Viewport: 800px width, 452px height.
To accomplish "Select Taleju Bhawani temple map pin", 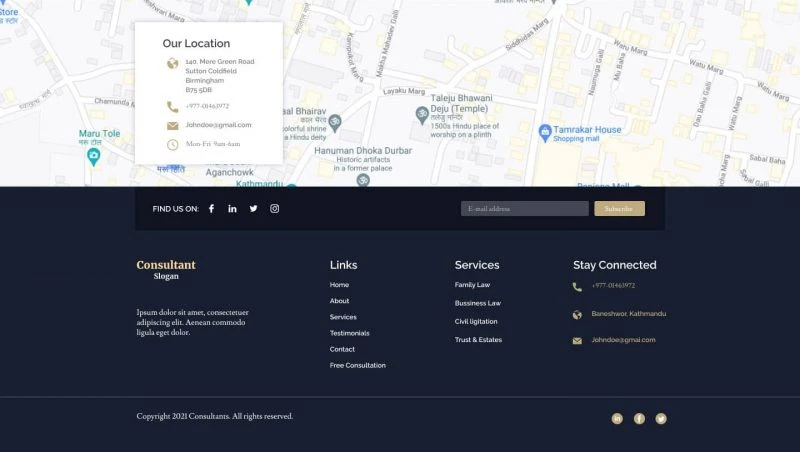I will click(x=421, y=115).
